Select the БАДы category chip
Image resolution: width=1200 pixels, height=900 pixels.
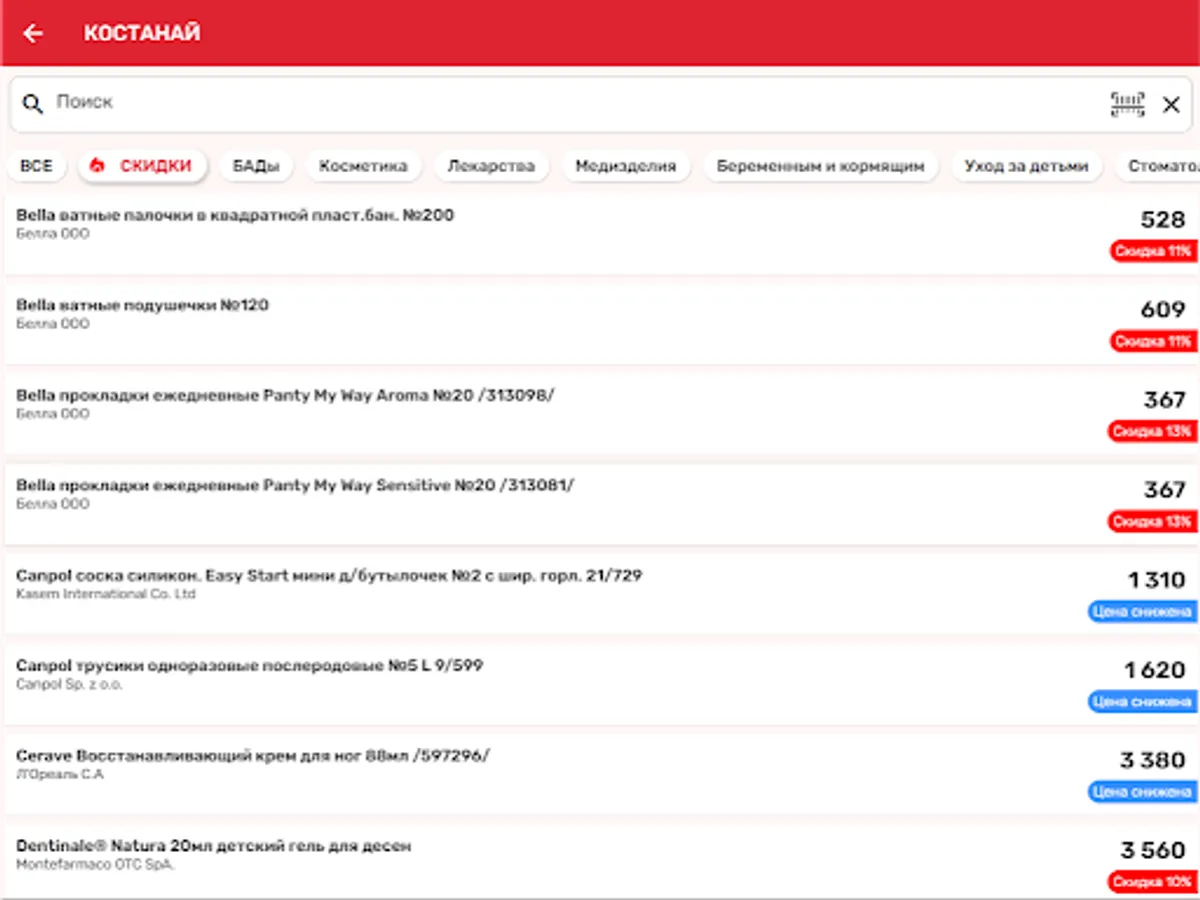tap(256, 166)
